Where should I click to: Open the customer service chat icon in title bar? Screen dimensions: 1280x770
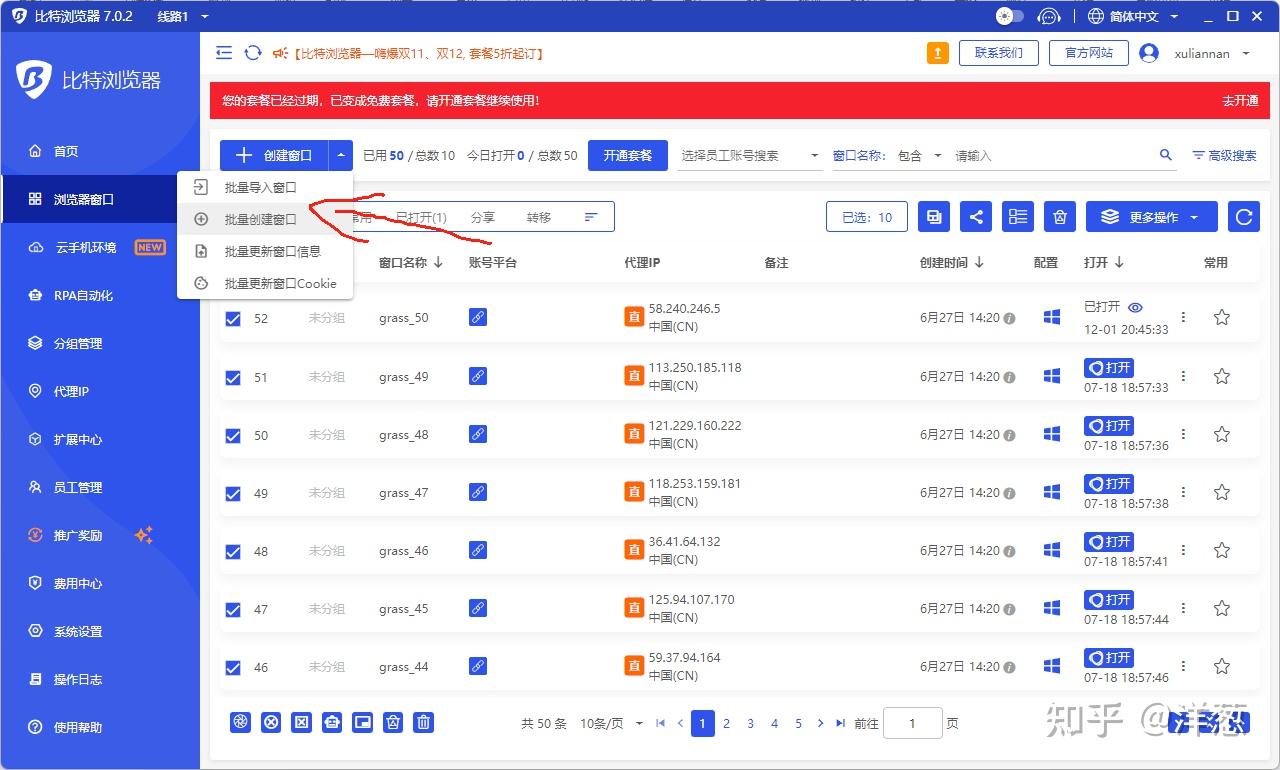pyautogui.click(x=1048, y=16)
